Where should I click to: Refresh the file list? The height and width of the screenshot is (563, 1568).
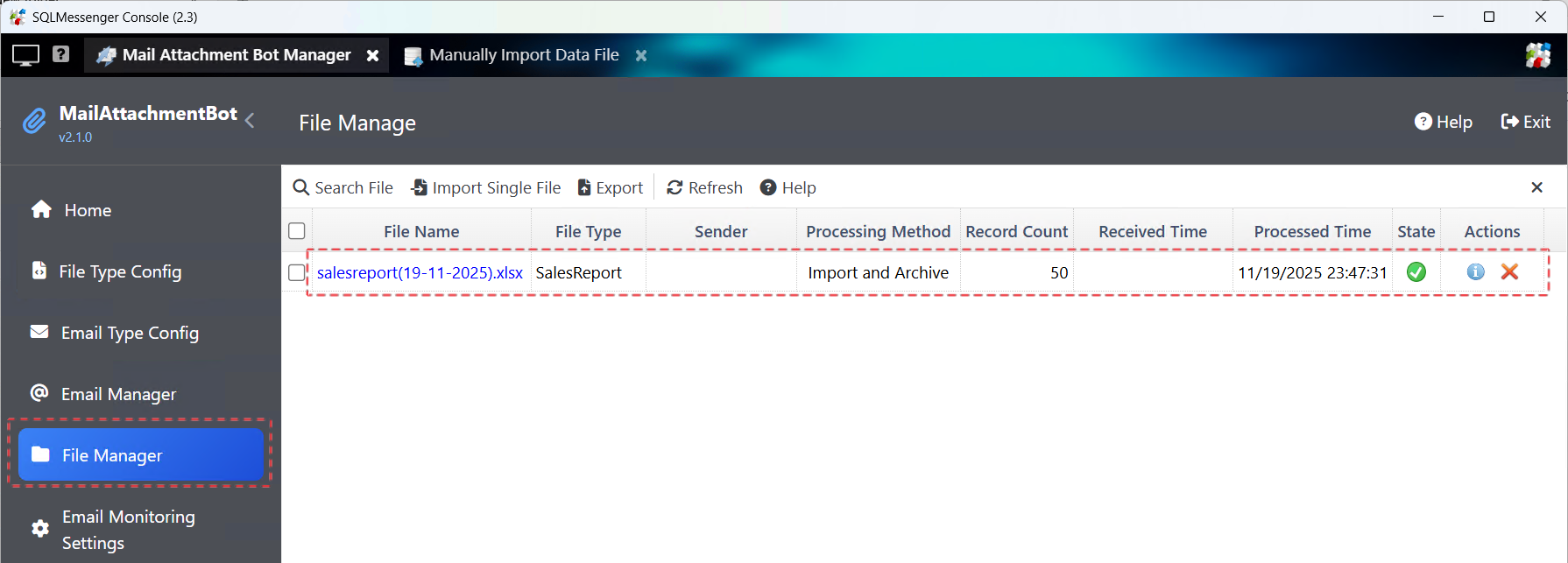tap(704, 187)
